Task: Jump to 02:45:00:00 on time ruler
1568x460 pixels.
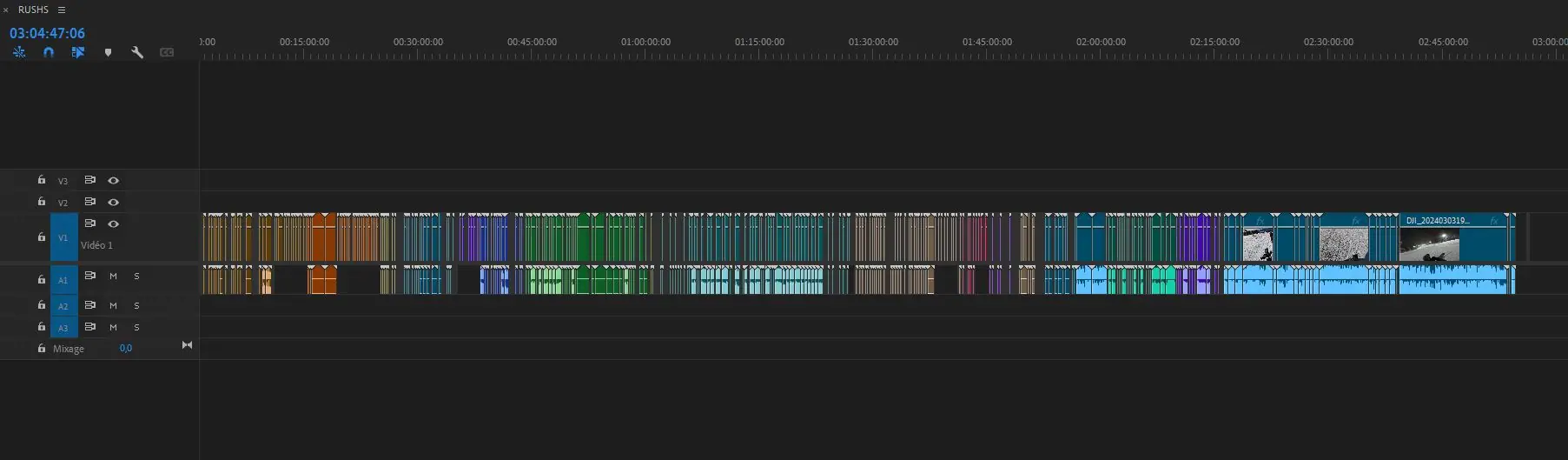Action: click(1443, 42)
